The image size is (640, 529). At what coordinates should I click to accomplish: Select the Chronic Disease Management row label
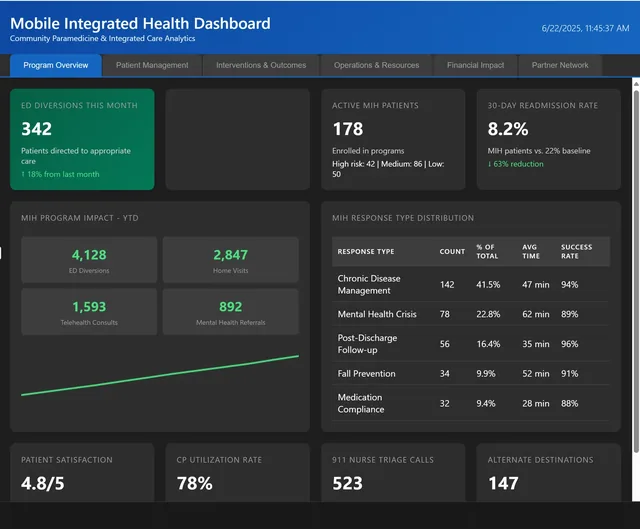point(369,285)
